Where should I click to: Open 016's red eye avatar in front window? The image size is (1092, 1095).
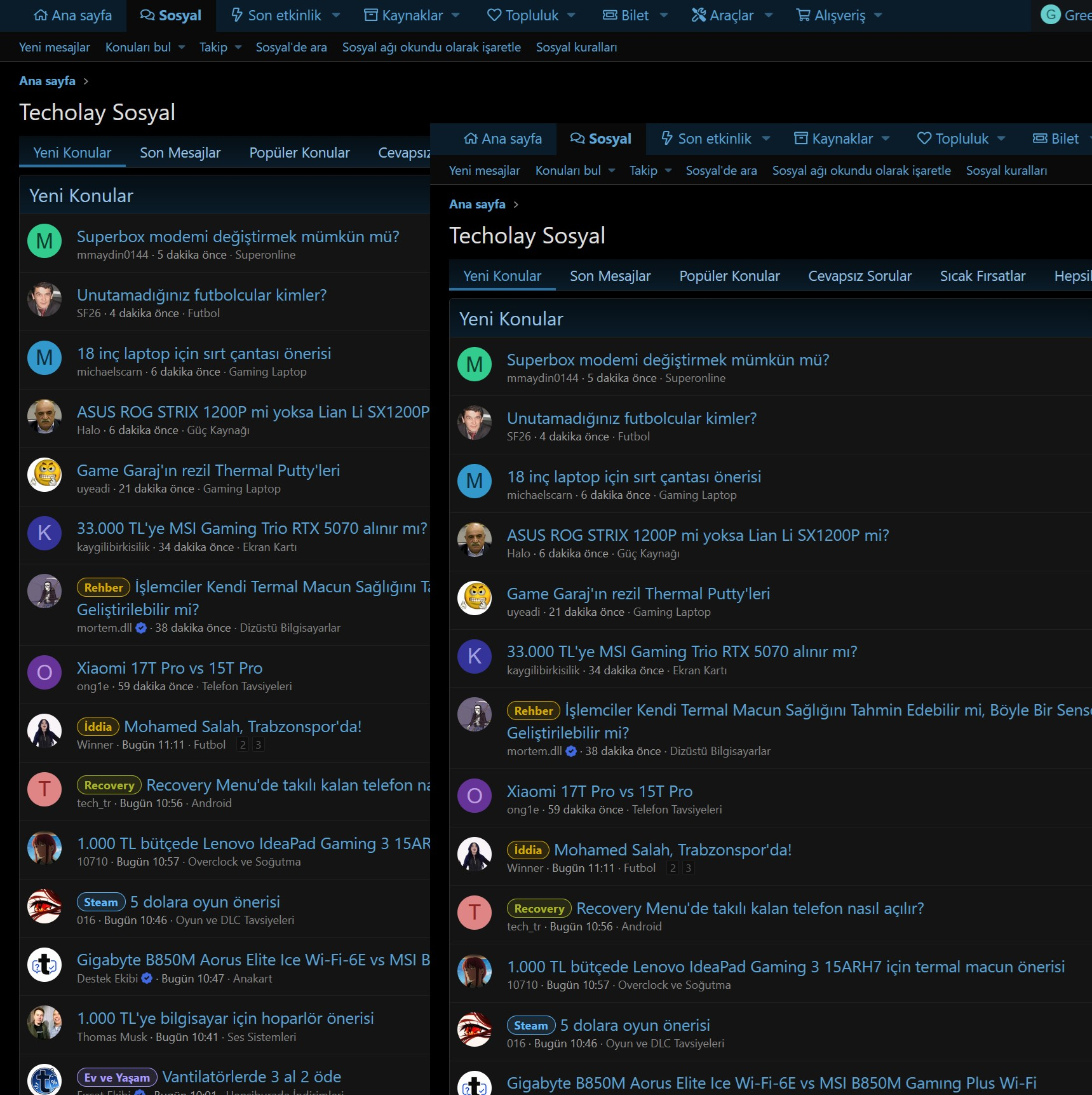pos(475,1030)
